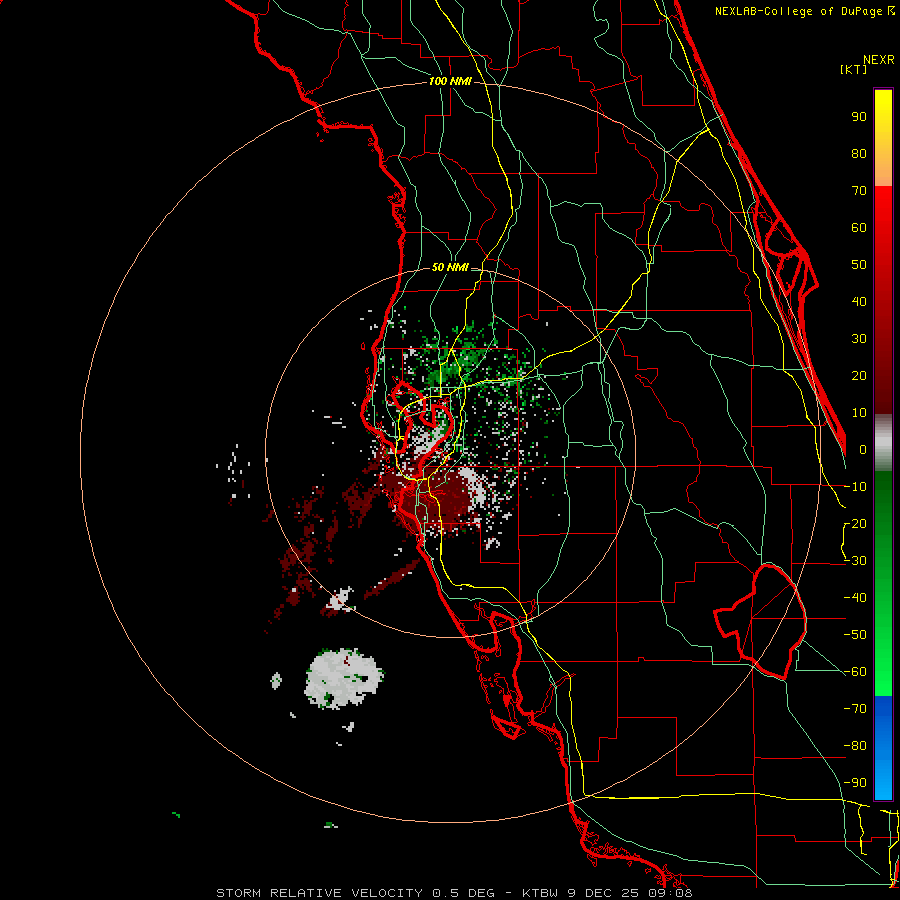Image resolution: width=900 pixels, height=900 pixels.
Task: Pick the red outbound segment of color bar
Action: (883, 300)
